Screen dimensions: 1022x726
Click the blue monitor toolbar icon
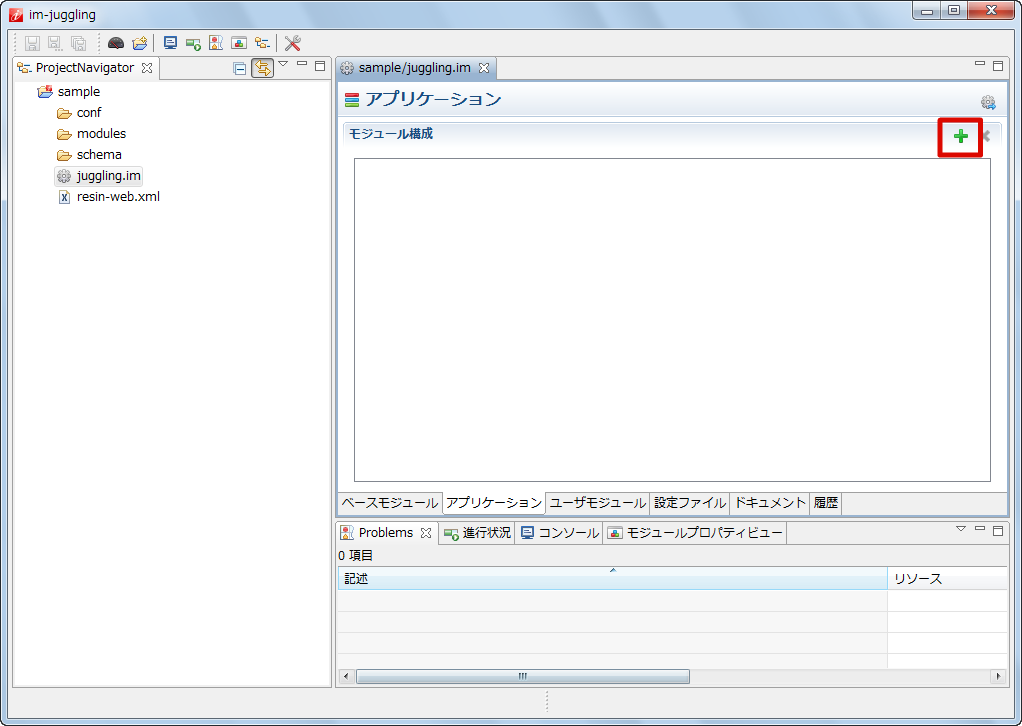tap(171, 43)
